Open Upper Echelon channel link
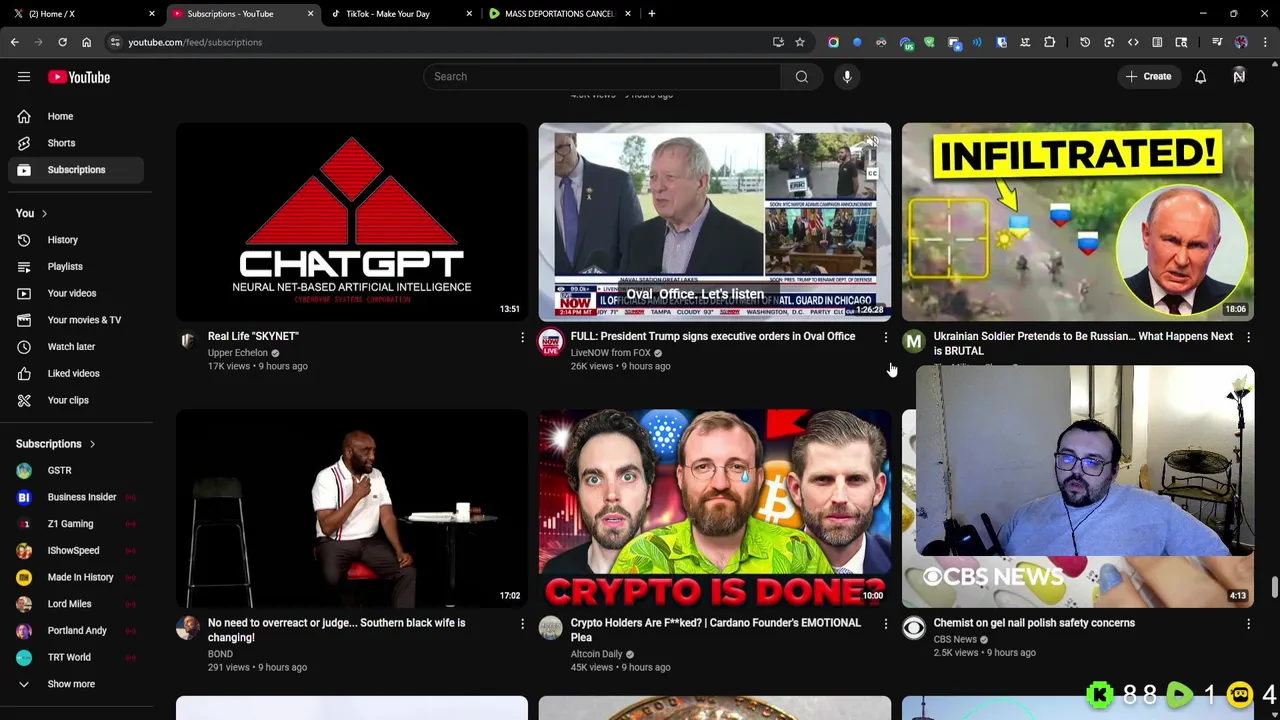The height and width of the screenshot is (720, 1280). [x=238, y=353]
